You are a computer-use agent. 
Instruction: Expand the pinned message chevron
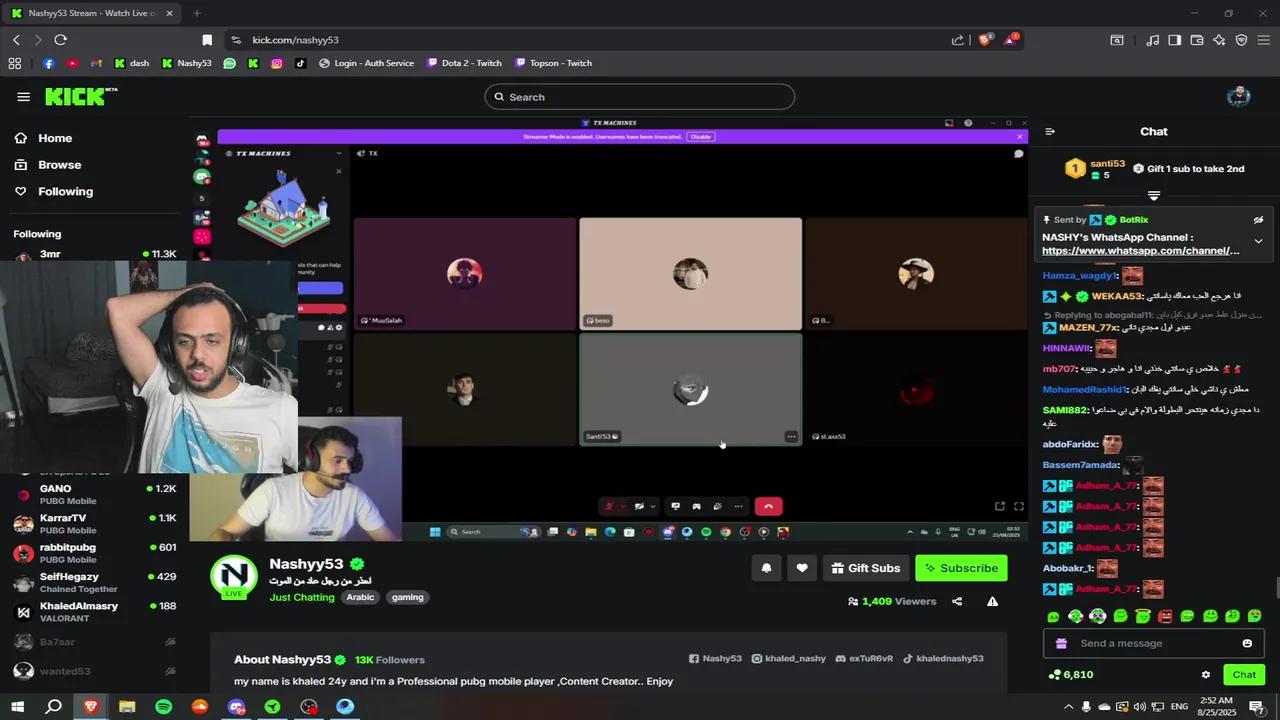tap(1258, 241)
